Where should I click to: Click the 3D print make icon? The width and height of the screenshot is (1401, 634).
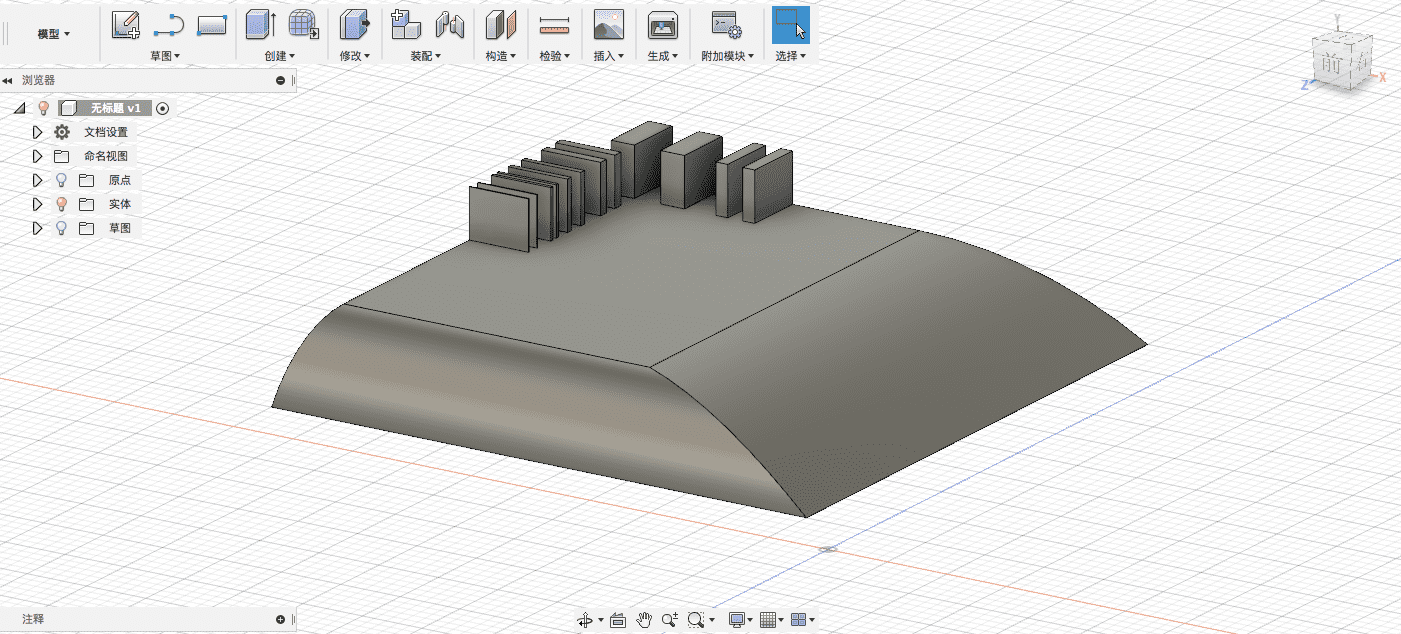click(x=662, y=25)
